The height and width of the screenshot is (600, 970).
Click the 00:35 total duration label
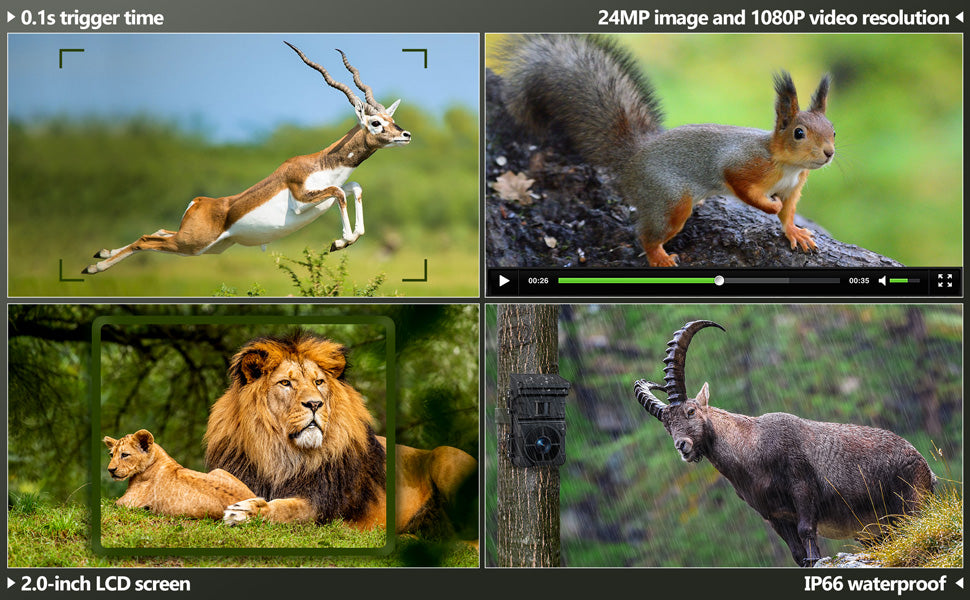click(x=858, y=281)
